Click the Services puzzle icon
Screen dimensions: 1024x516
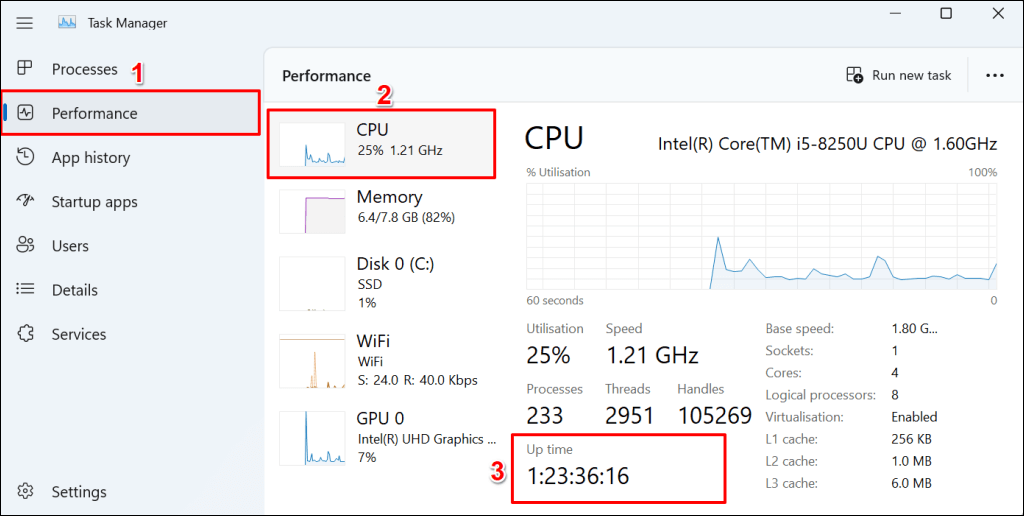click(x=26, y=334)
